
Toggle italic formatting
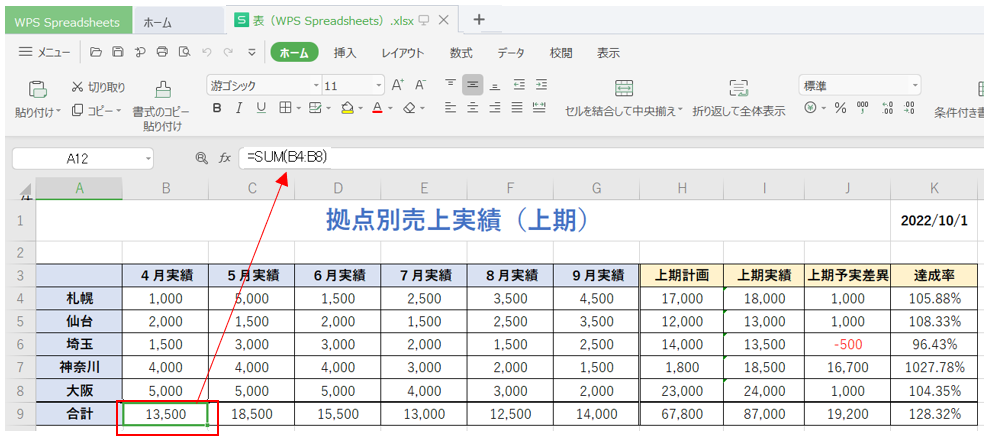[x=239, y=108]
